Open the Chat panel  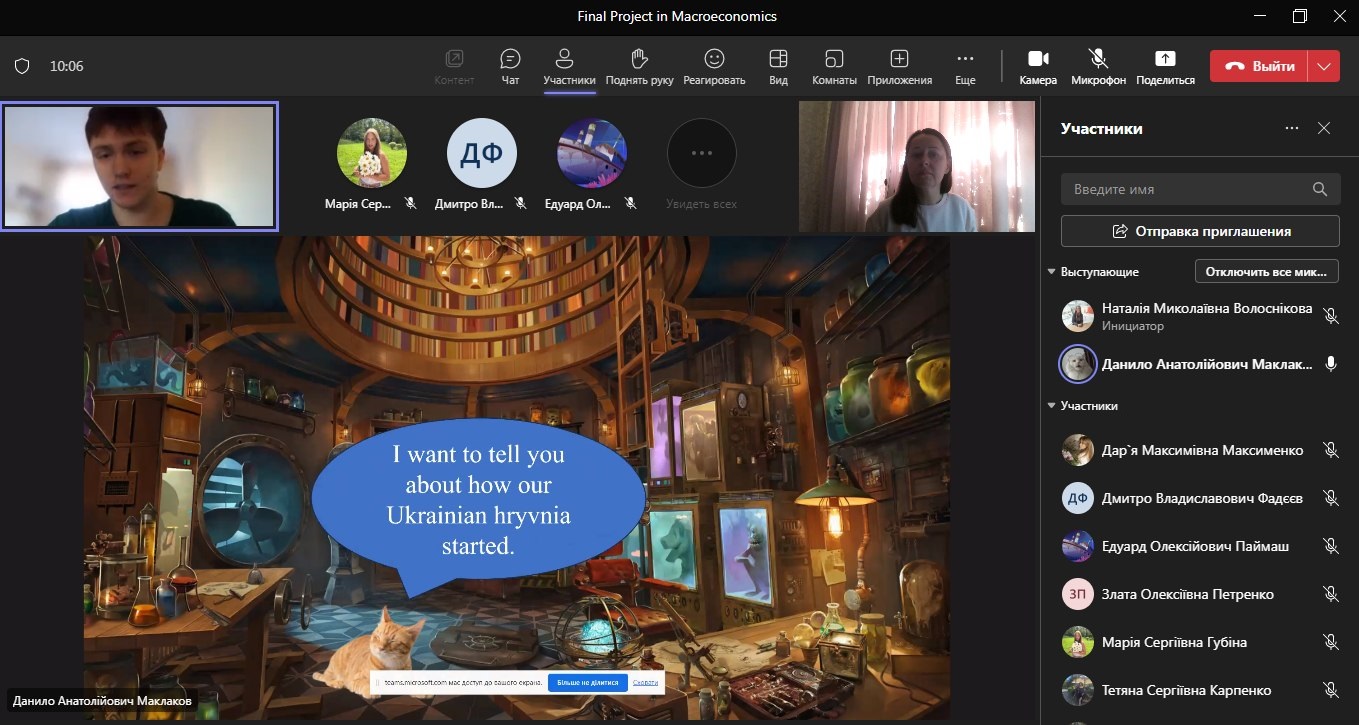tap(510, 59)
